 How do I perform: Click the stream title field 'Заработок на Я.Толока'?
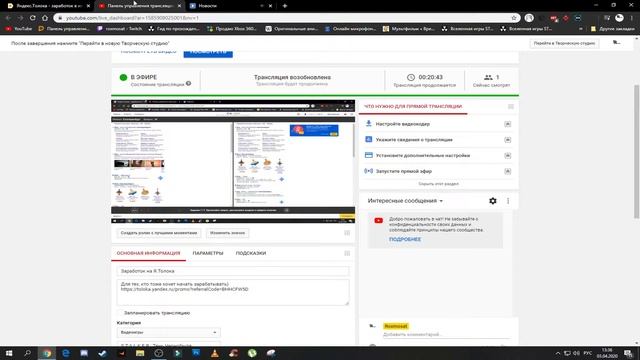[x=233, y=271]
